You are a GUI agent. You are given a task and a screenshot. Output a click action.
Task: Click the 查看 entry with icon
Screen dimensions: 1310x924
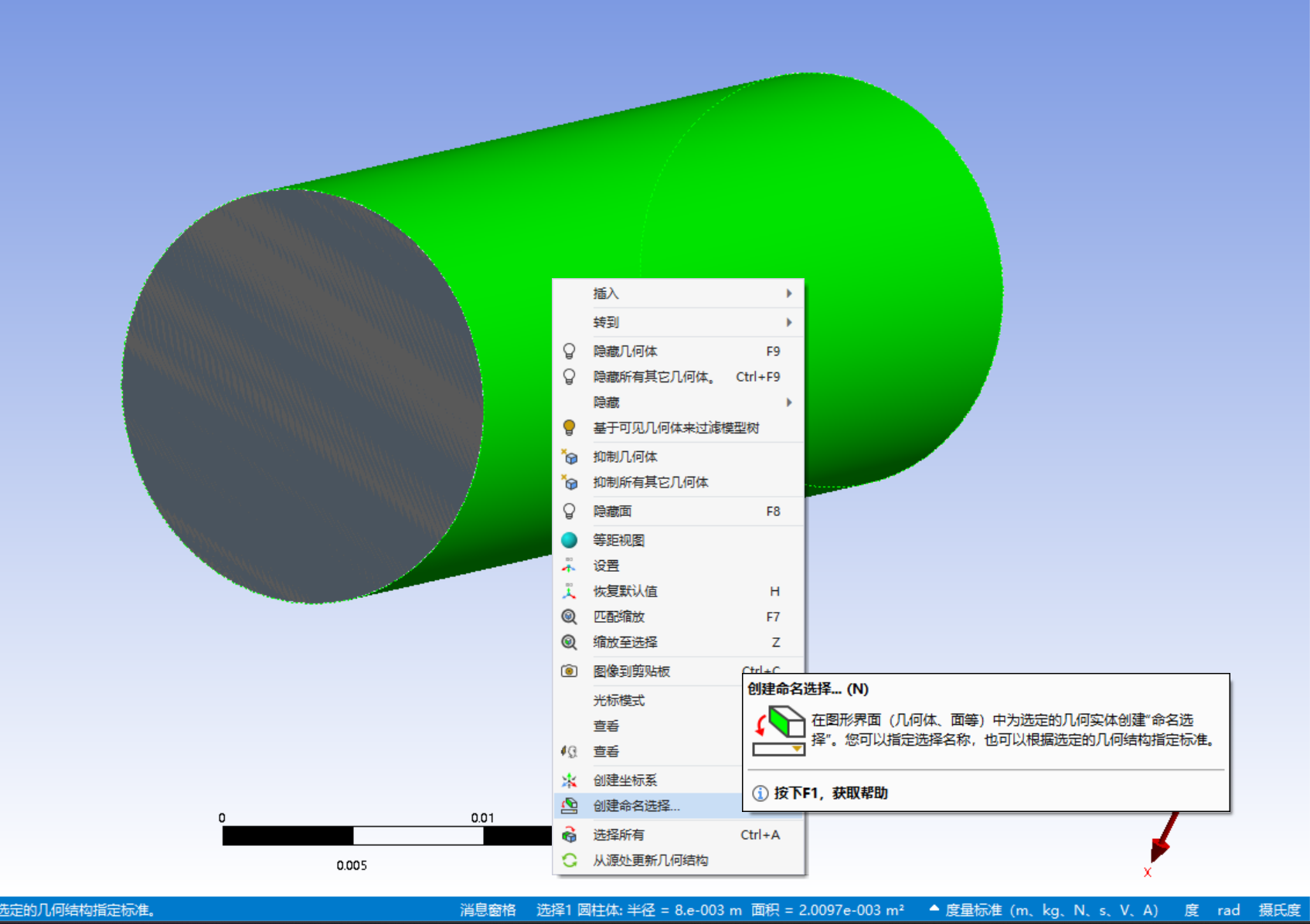click(x=648, y=752)
